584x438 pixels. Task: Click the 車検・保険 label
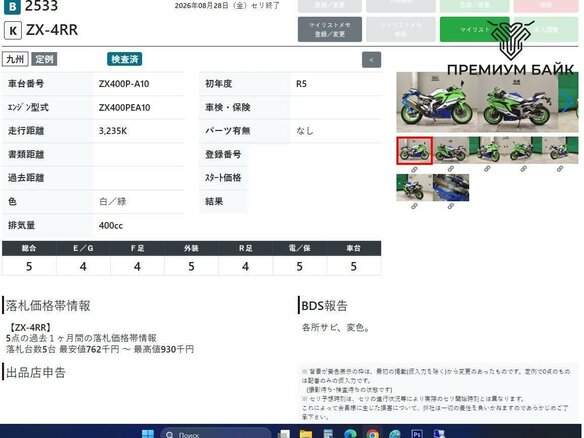point(228,108)
